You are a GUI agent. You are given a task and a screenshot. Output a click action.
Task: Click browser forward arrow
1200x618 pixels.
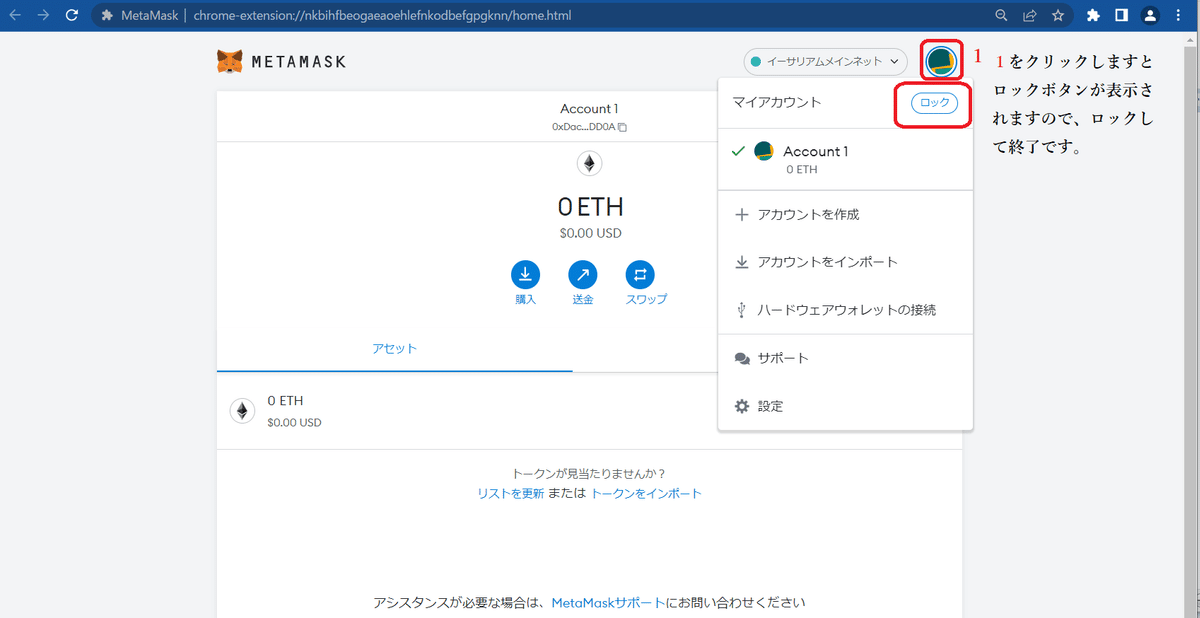tap(43, 15)
